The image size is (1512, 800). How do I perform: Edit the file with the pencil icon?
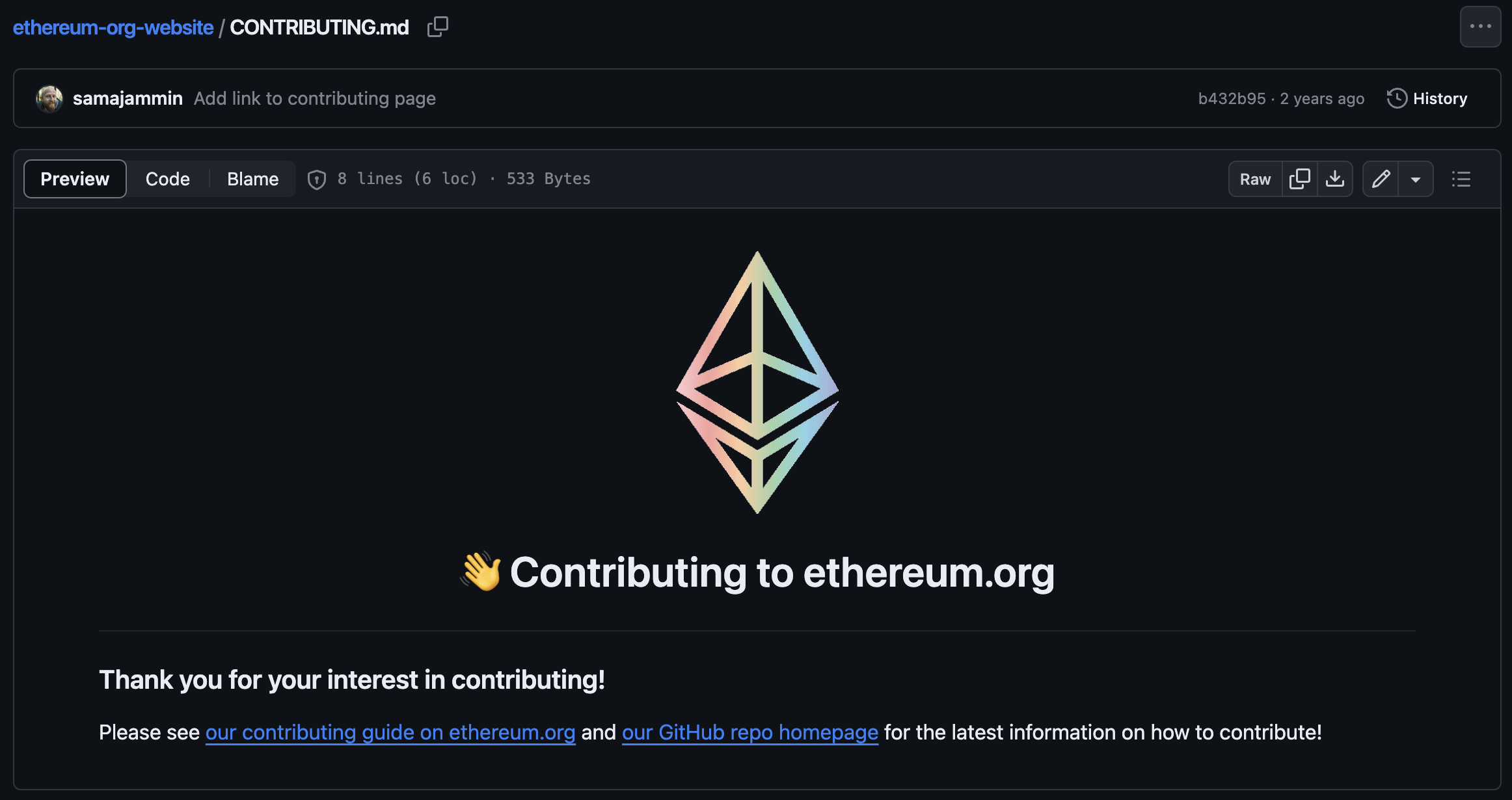pyautogui.click(x=1381, y=178)
